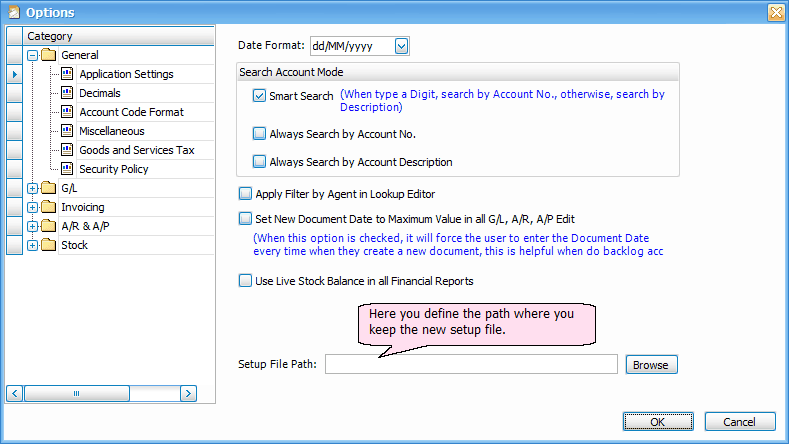This screenshot has width=789, height=444.
Task: Click the Setup File Path field
Action: (x=471, y=364)
